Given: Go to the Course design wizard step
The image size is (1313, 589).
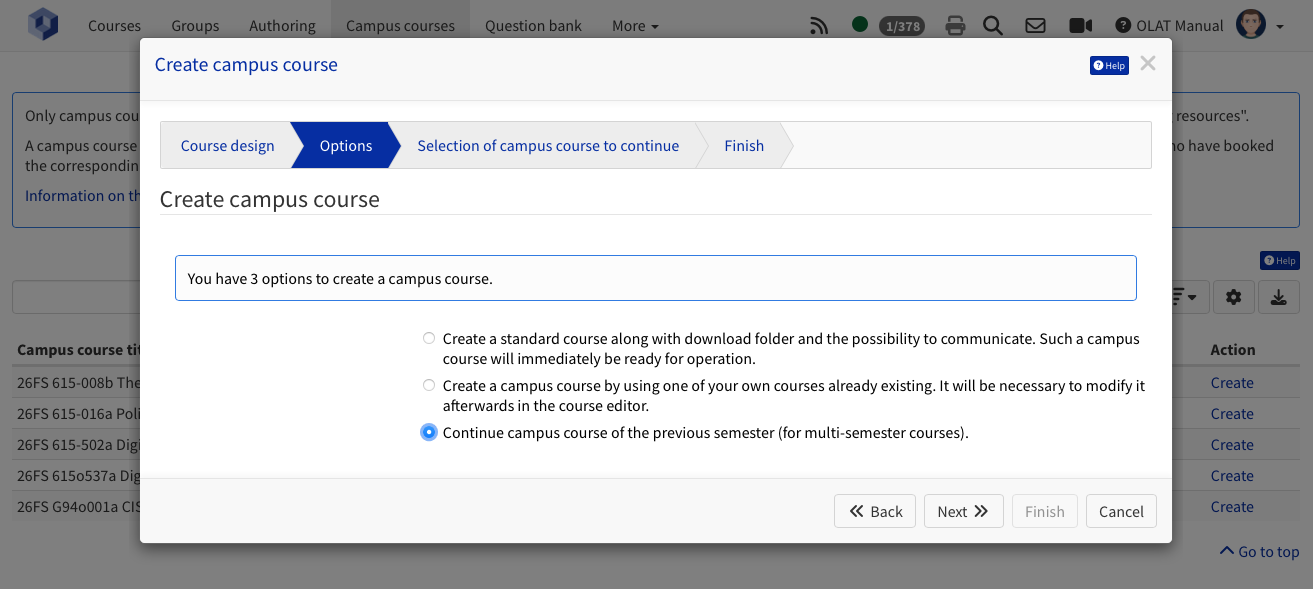Looking at the screenshot, I should pyautogui.click(x=227, y=146).
